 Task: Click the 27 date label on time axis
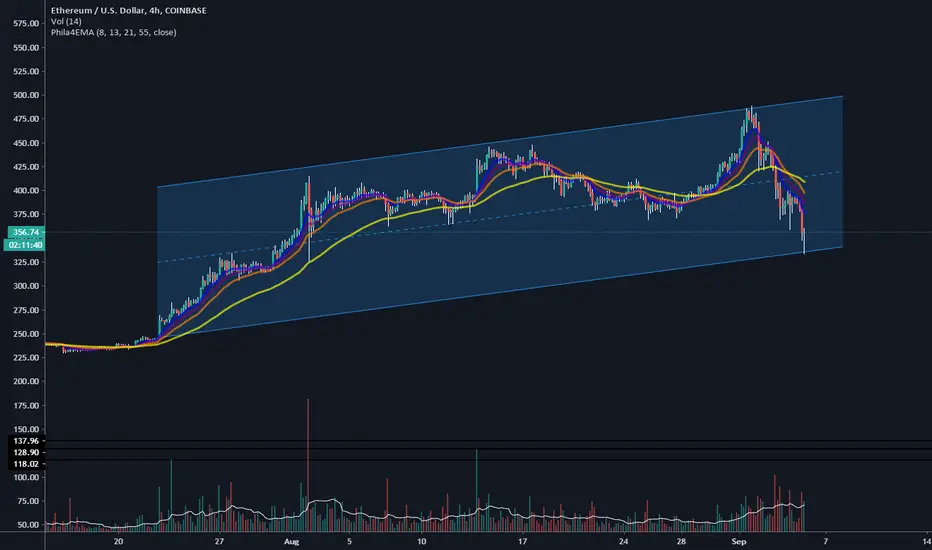pyautogui.click(x=219, y=542)
